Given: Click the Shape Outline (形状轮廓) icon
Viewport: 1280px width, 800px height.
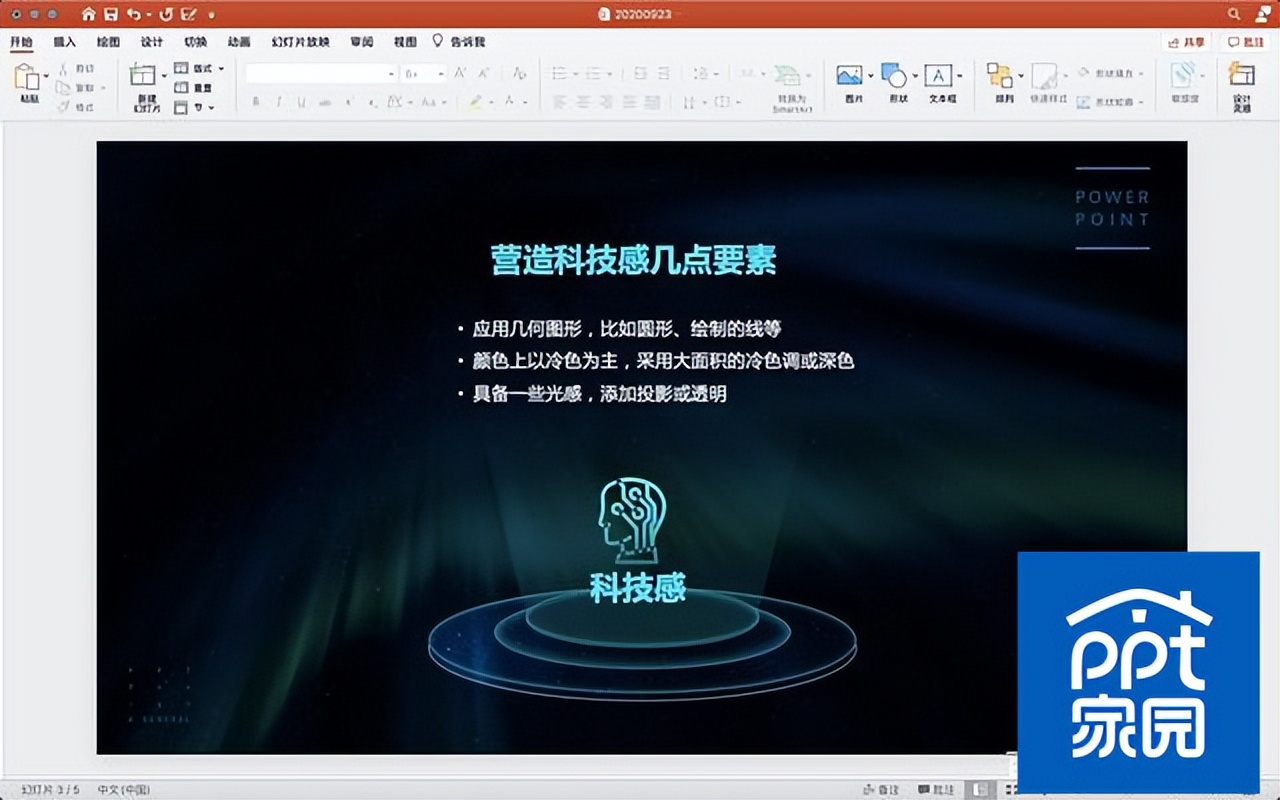Looking at the screenshot, I should pyautogui.click(x=1083, y=102).
